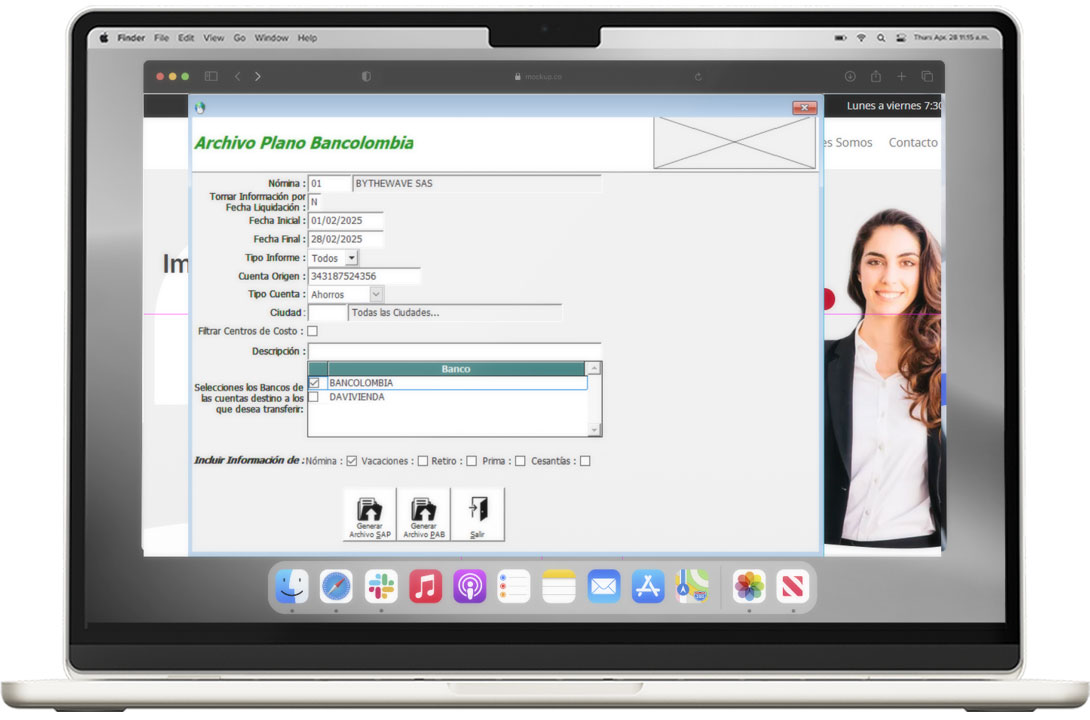Click the Generar Archivo PAB button
The height and width of the screenshot is (720, 1090).
424,515
